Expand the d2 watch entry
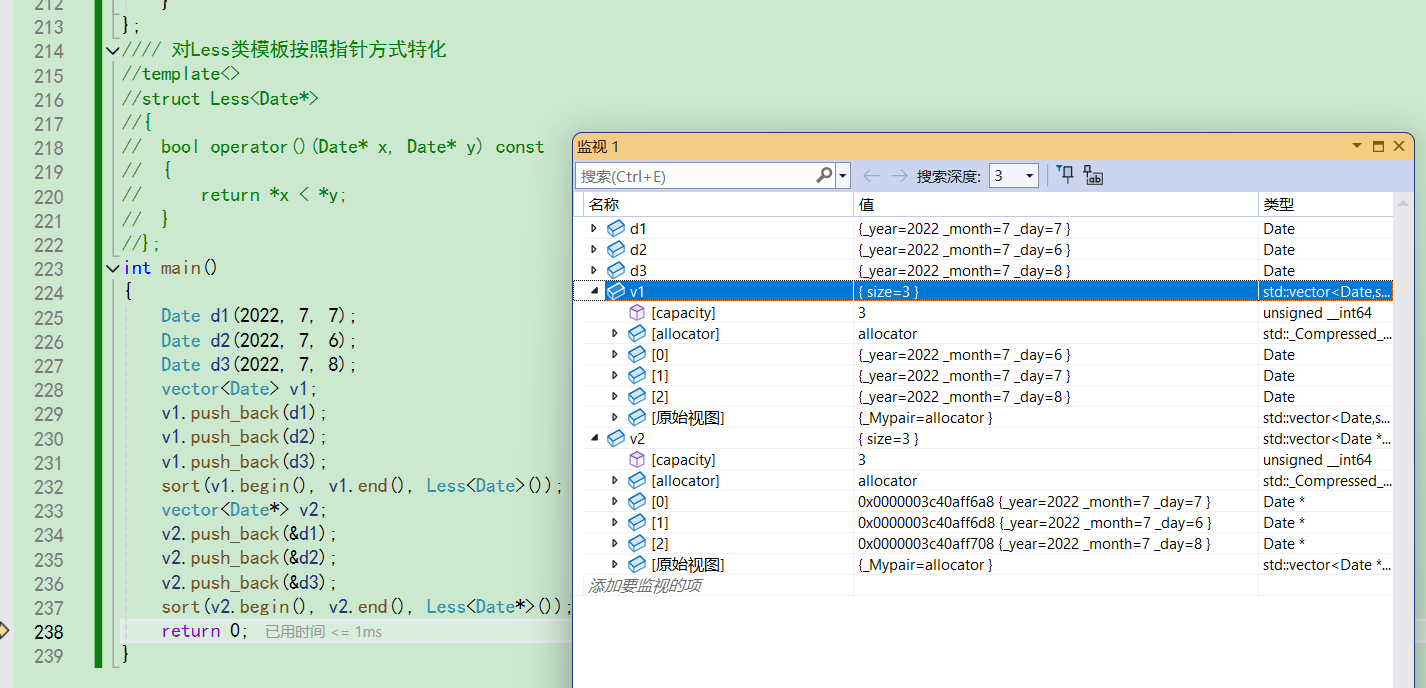1426x688 pixels. pos(594,249)
